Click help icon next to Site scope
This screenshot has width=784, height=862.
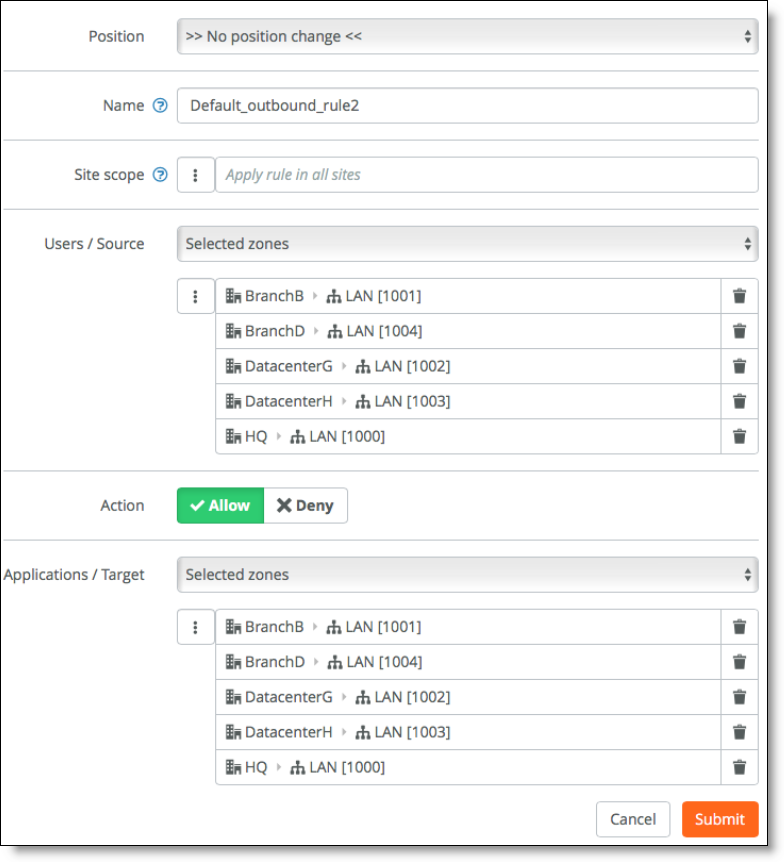[x=160, y=174]
